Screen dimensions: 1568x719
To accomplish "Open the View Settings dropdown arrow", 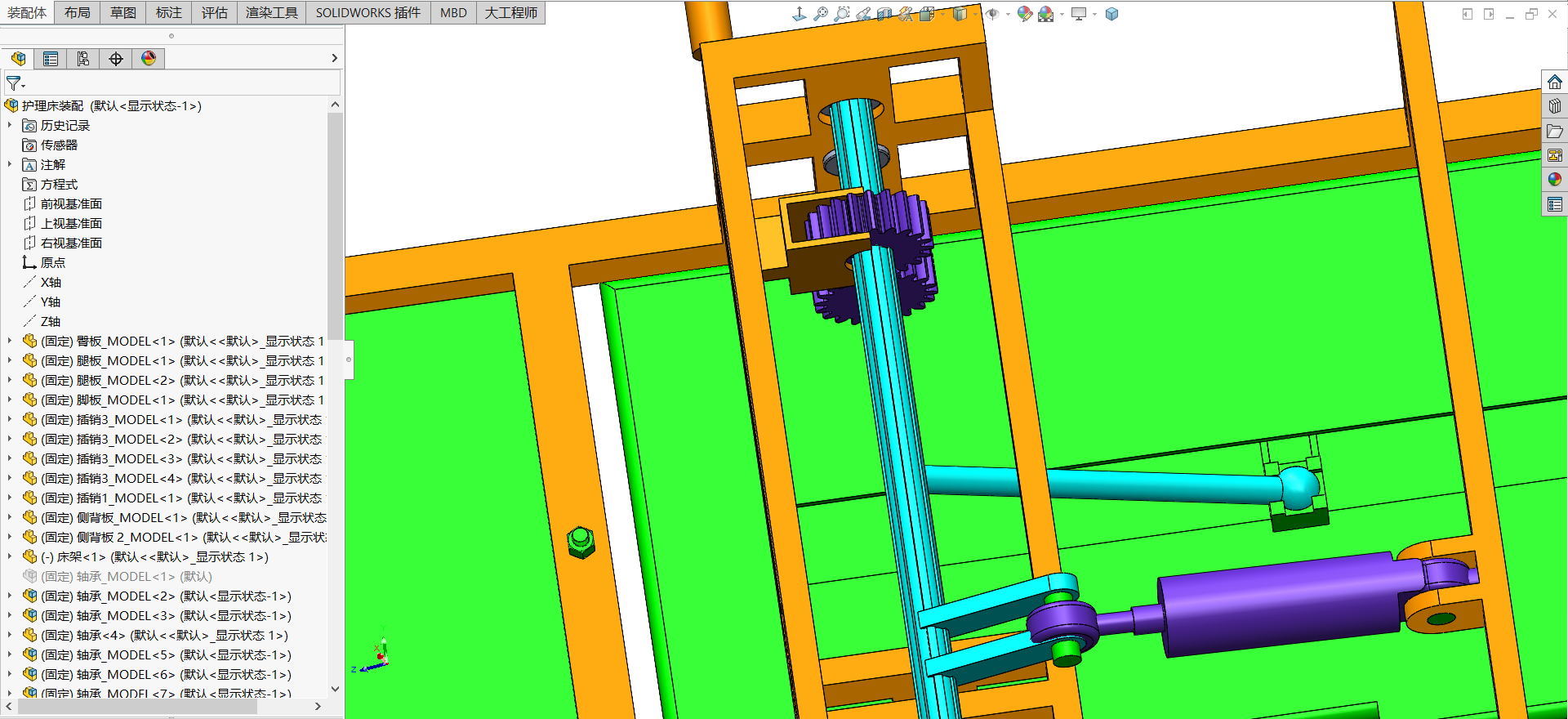I will (1094, 14).
